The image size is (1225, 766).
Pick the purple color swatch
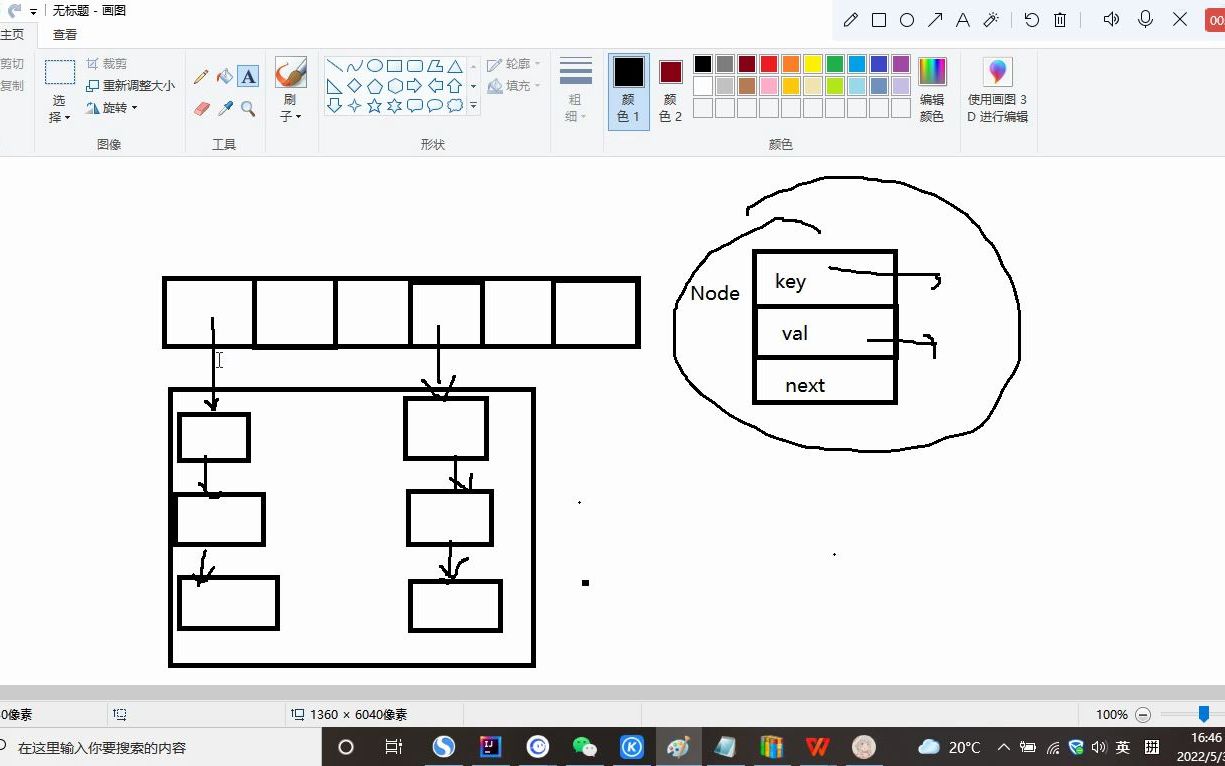pyautogui.click(x=901, y=64)
